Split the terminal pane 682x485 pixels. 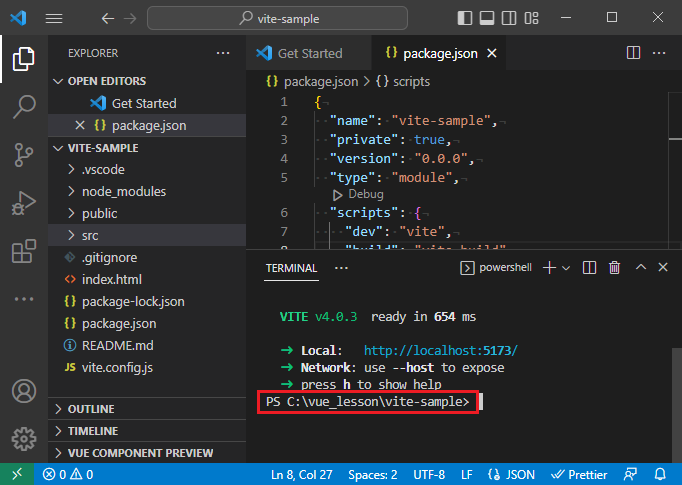[589, 268]
